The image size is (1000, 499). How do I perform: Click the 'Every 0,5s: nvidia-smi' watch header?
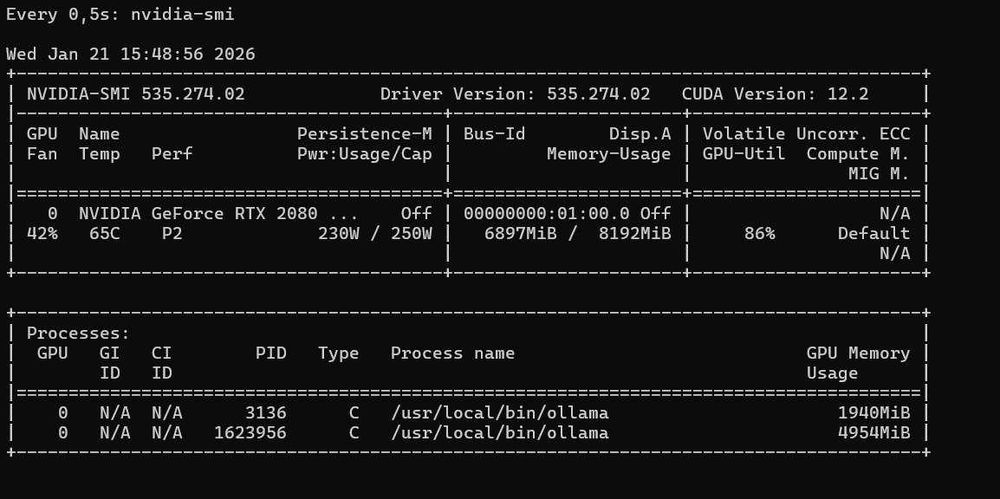click(120, 14)
